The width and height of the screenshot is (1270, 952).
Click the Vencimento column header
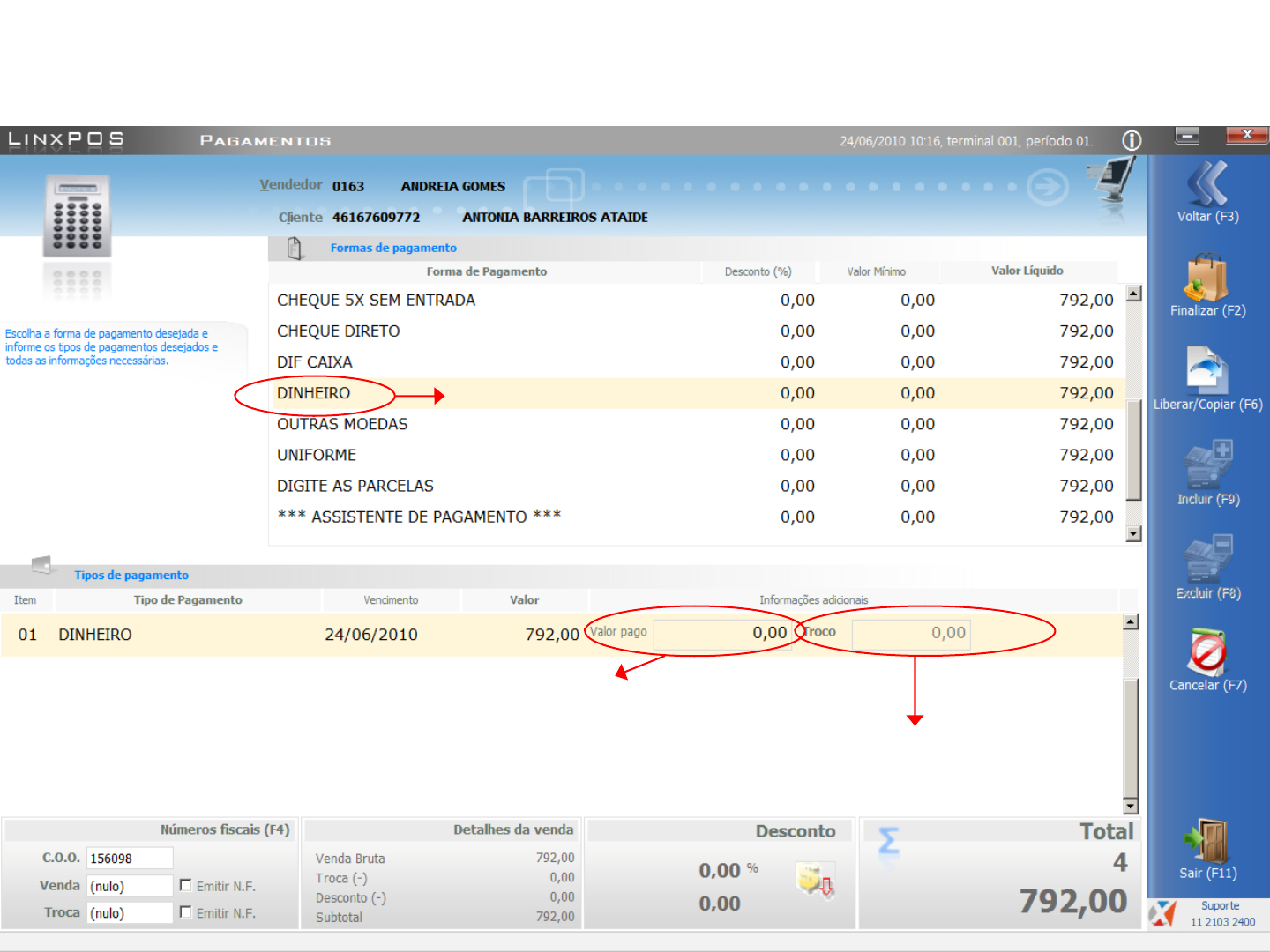391,600
